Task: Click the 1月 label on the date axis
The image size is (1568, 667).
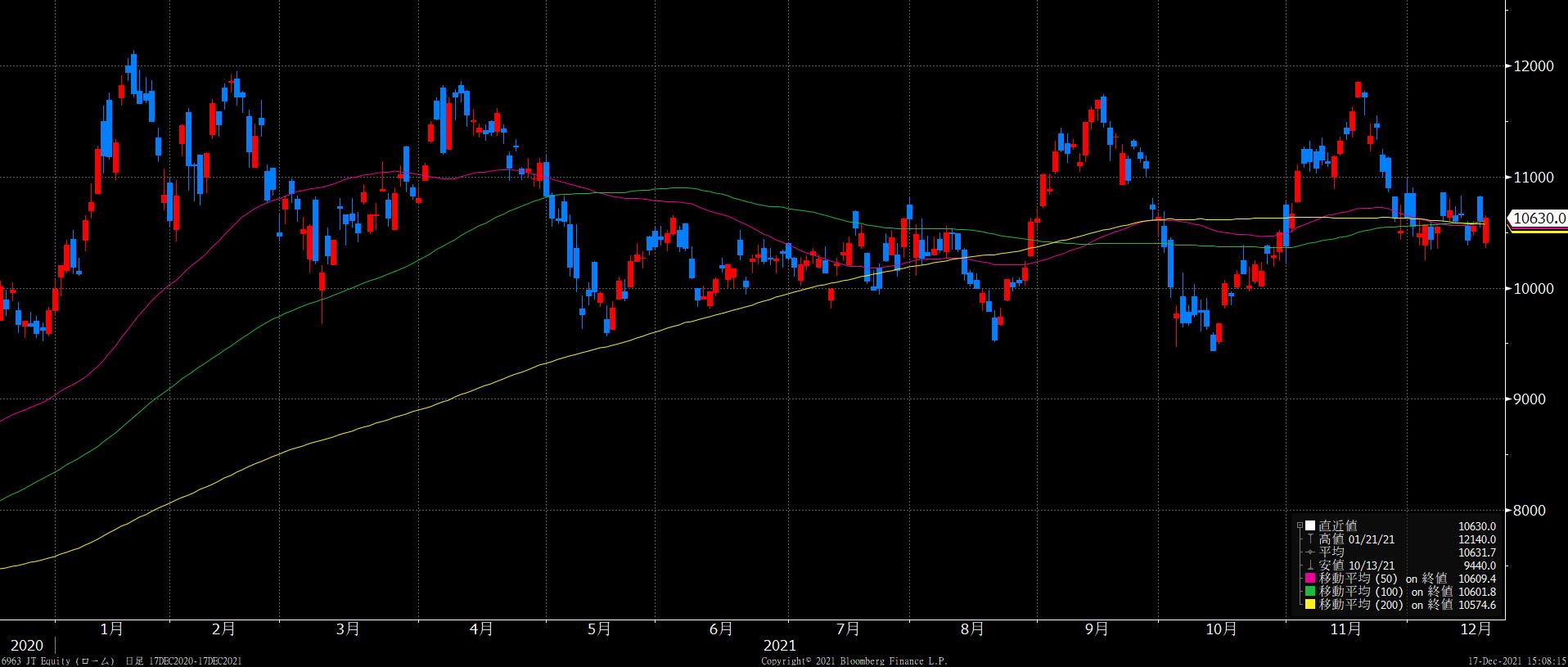Action: [x=111, y=629]
